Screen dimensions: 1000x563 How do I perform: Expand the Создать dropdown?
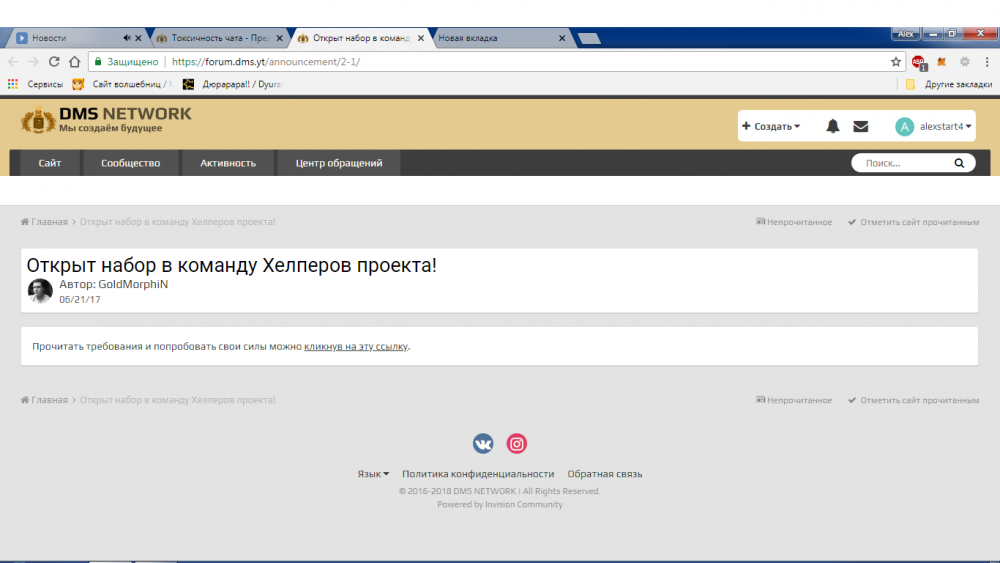click(x=770, y=126)
